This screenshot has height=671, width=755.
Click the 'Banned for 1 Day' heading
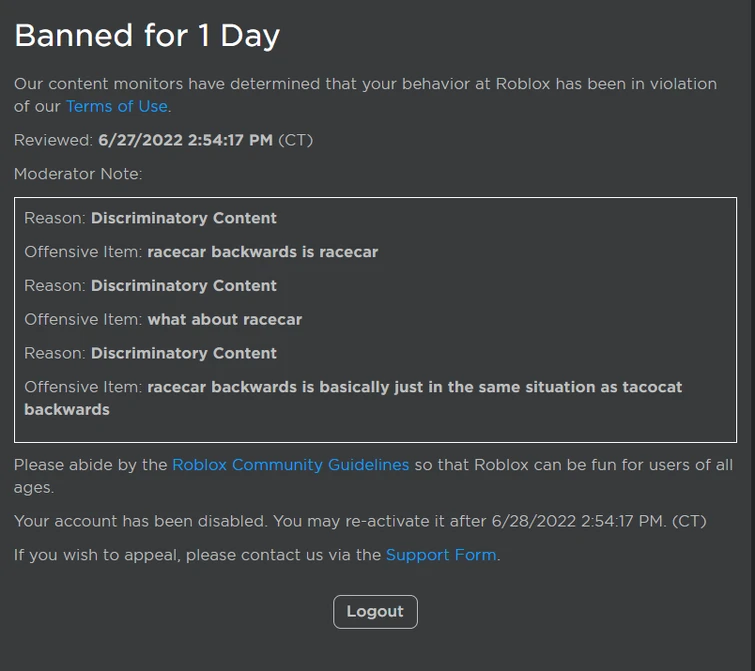[147, 36]
